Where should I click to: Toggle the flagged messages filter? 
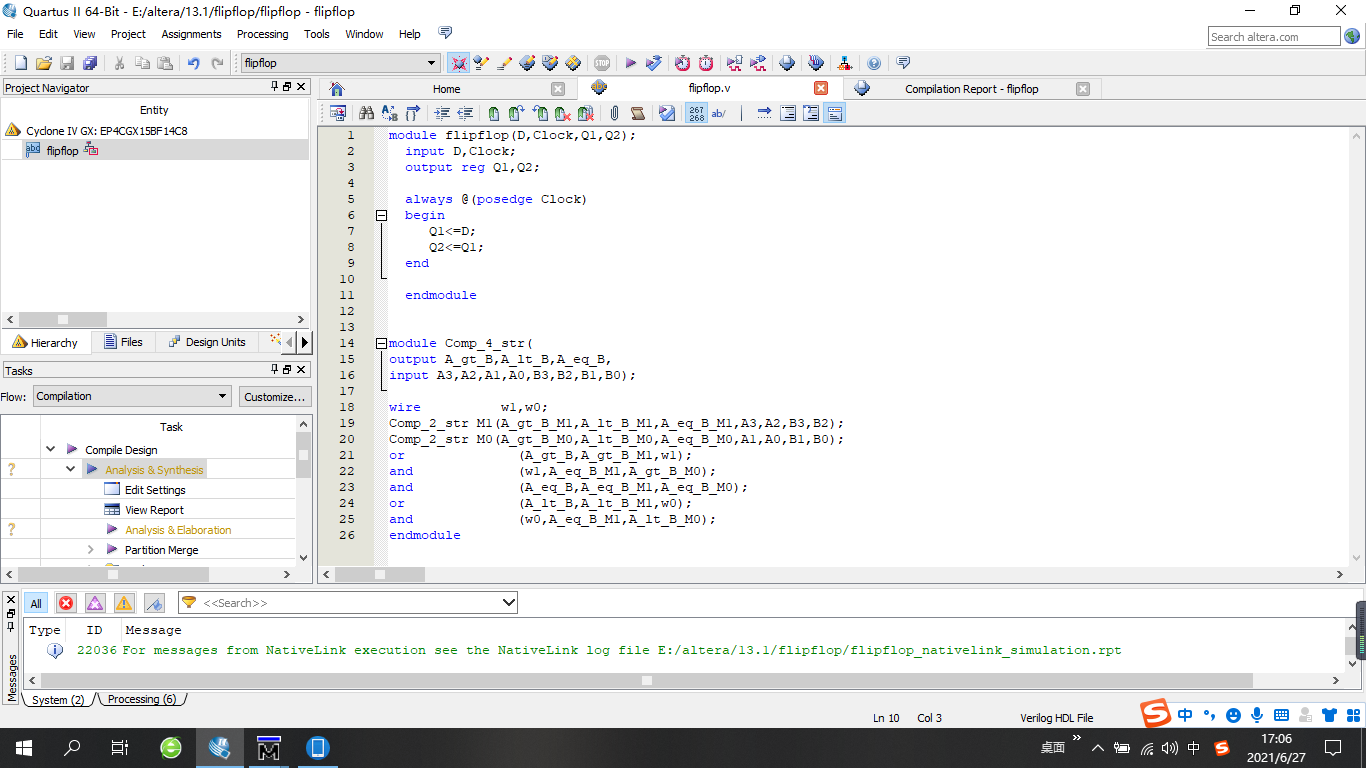point(154,603)
